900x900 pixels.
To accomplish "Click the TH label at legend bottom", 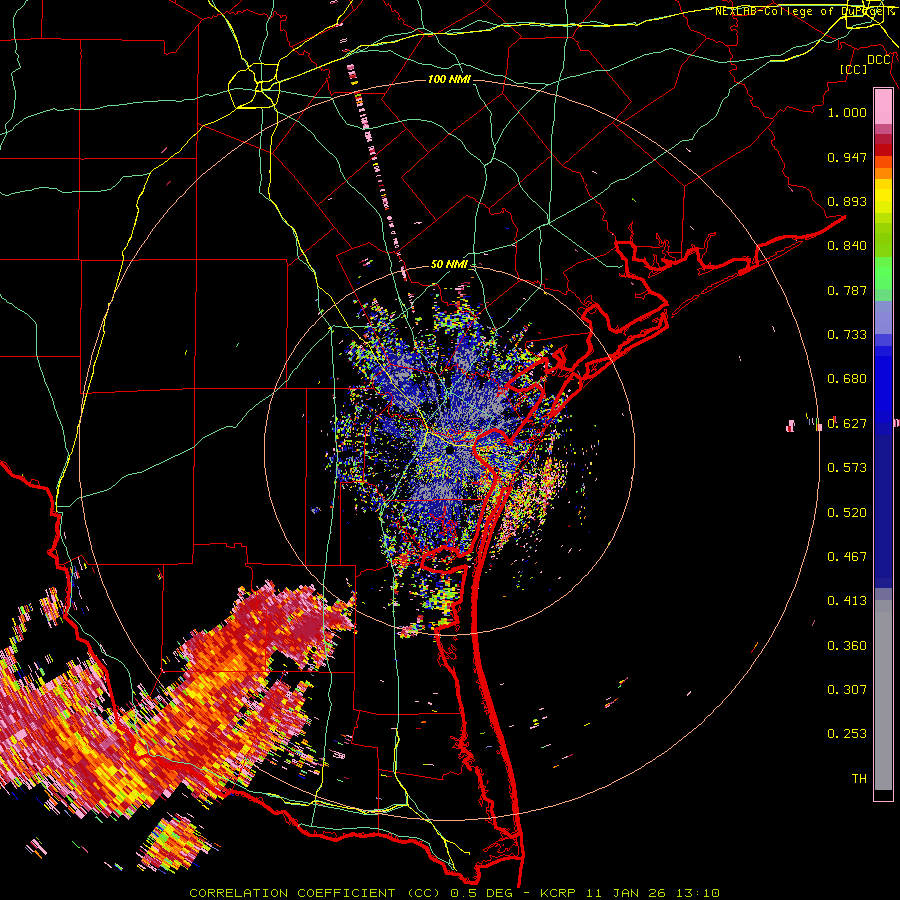I will [x=859, y=779].
